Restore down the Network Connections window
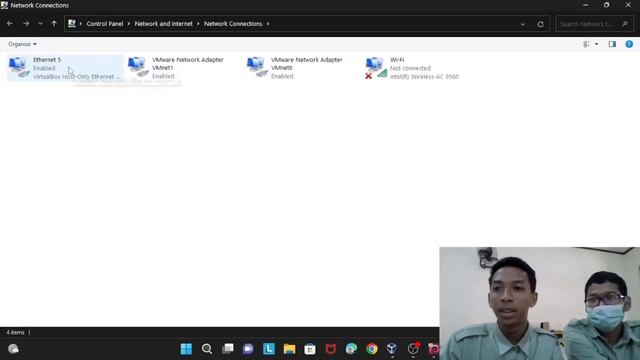Screen dimensions: 640x360 tap(607, 5)
